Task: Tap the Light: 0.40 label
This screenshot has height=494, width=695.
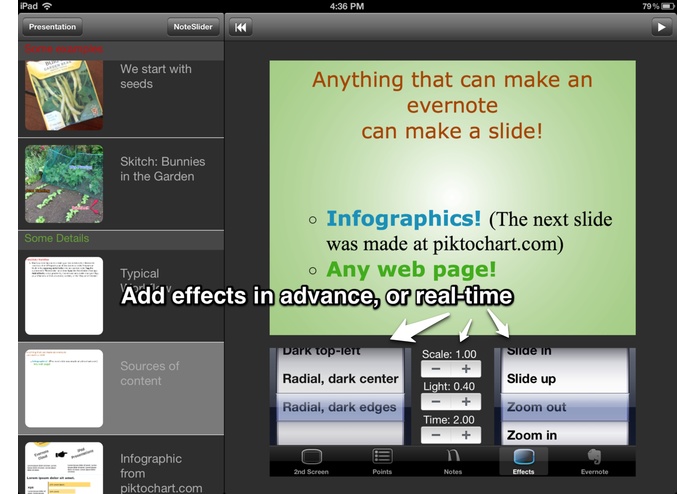Action: pos(449,386)
